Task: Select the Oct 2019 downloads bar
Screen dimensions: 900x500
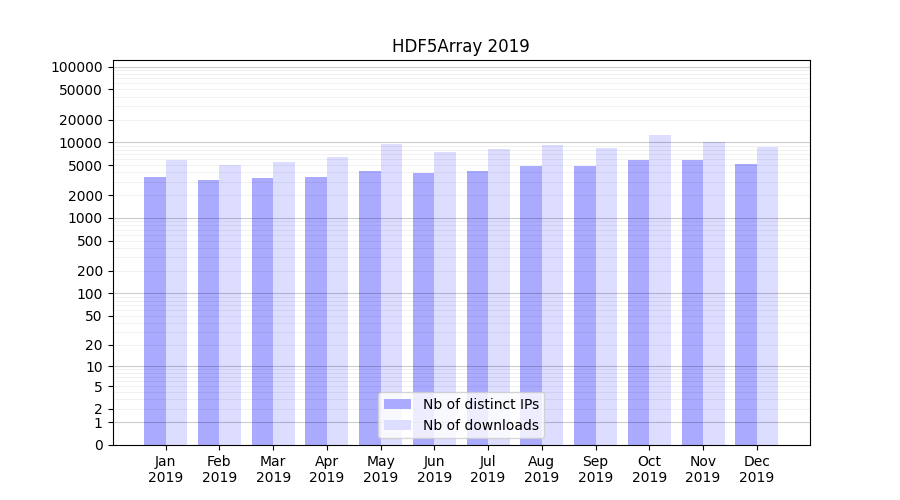Action: 660,290
